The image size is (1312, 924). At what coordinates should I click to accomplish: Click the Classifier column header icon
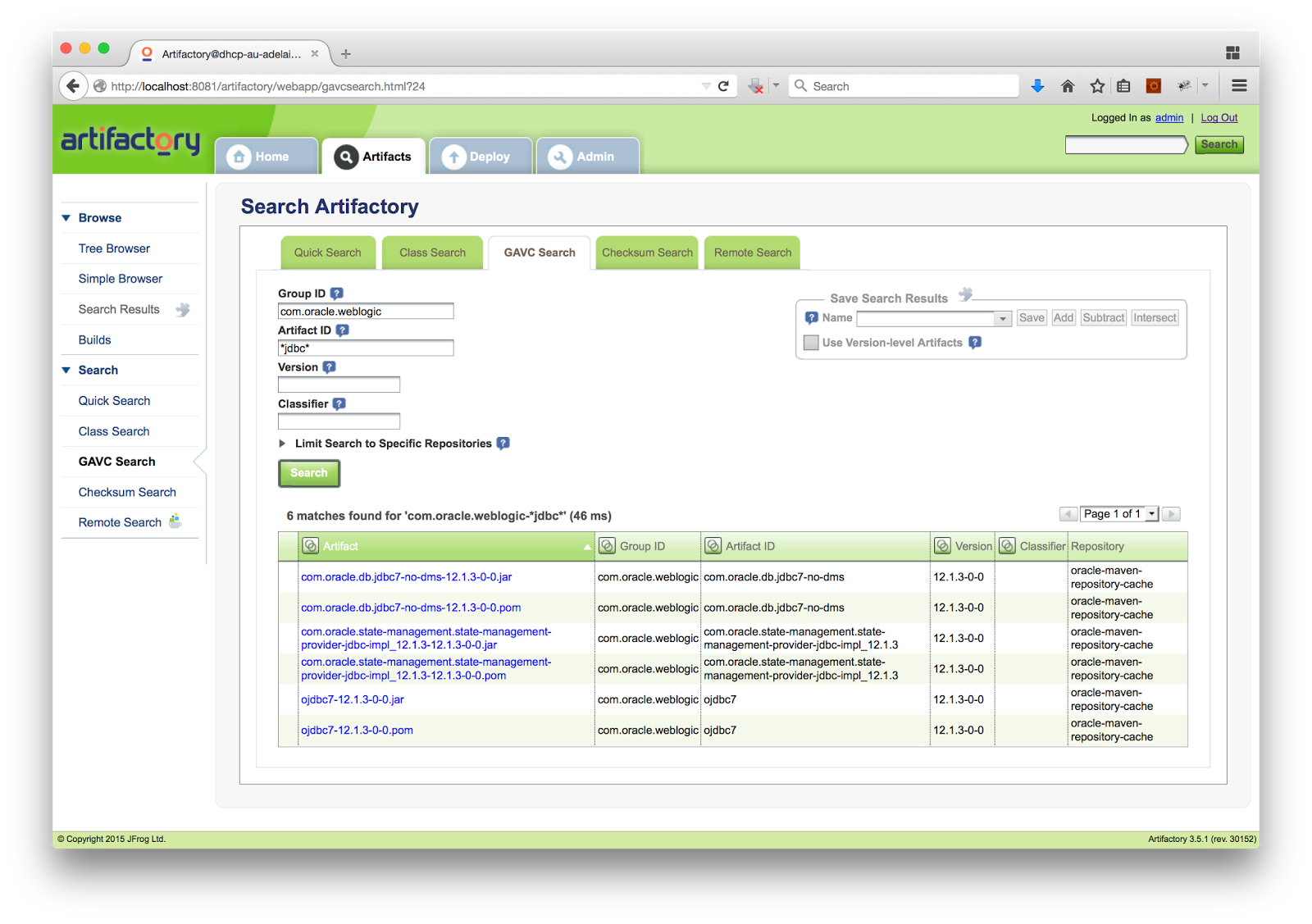click(x=1008, y=546)
